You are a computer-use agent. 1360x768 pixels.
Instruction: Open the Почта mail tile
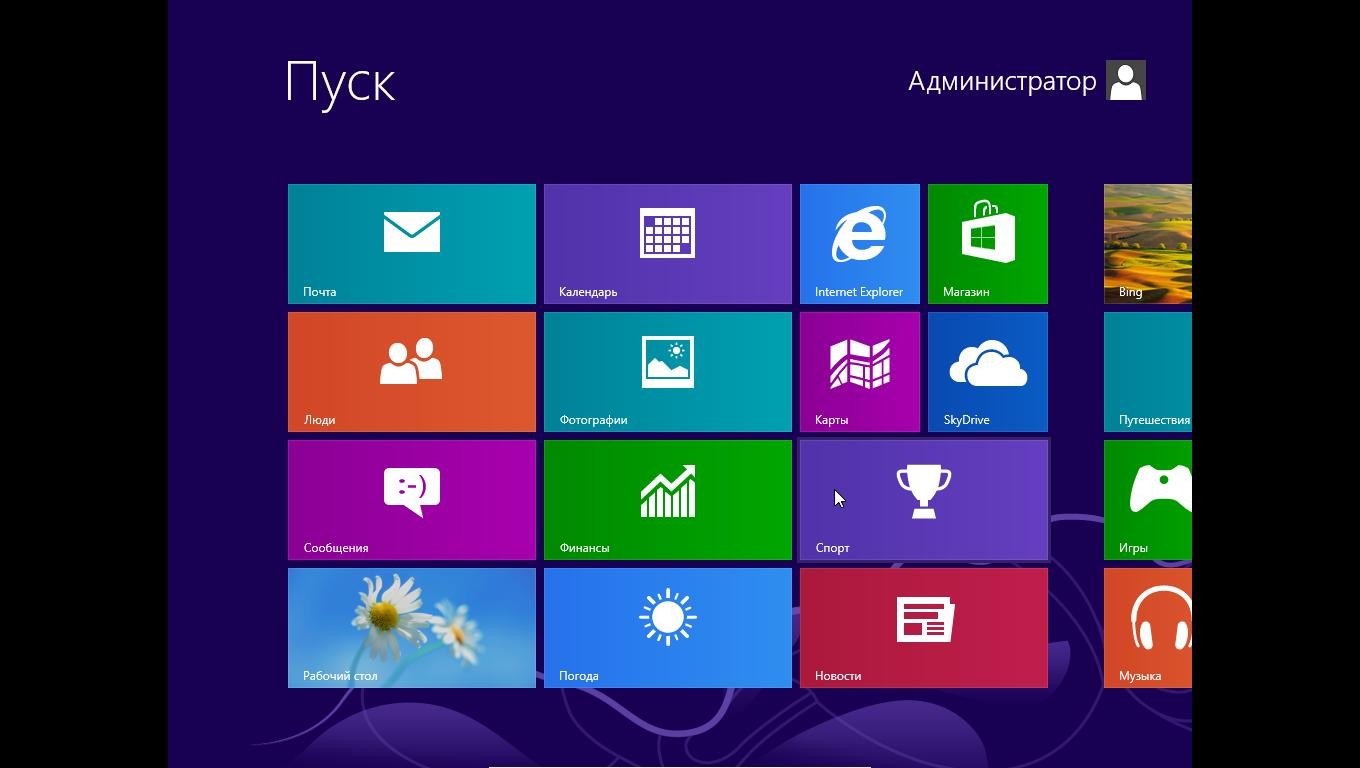tap(411, 243)
